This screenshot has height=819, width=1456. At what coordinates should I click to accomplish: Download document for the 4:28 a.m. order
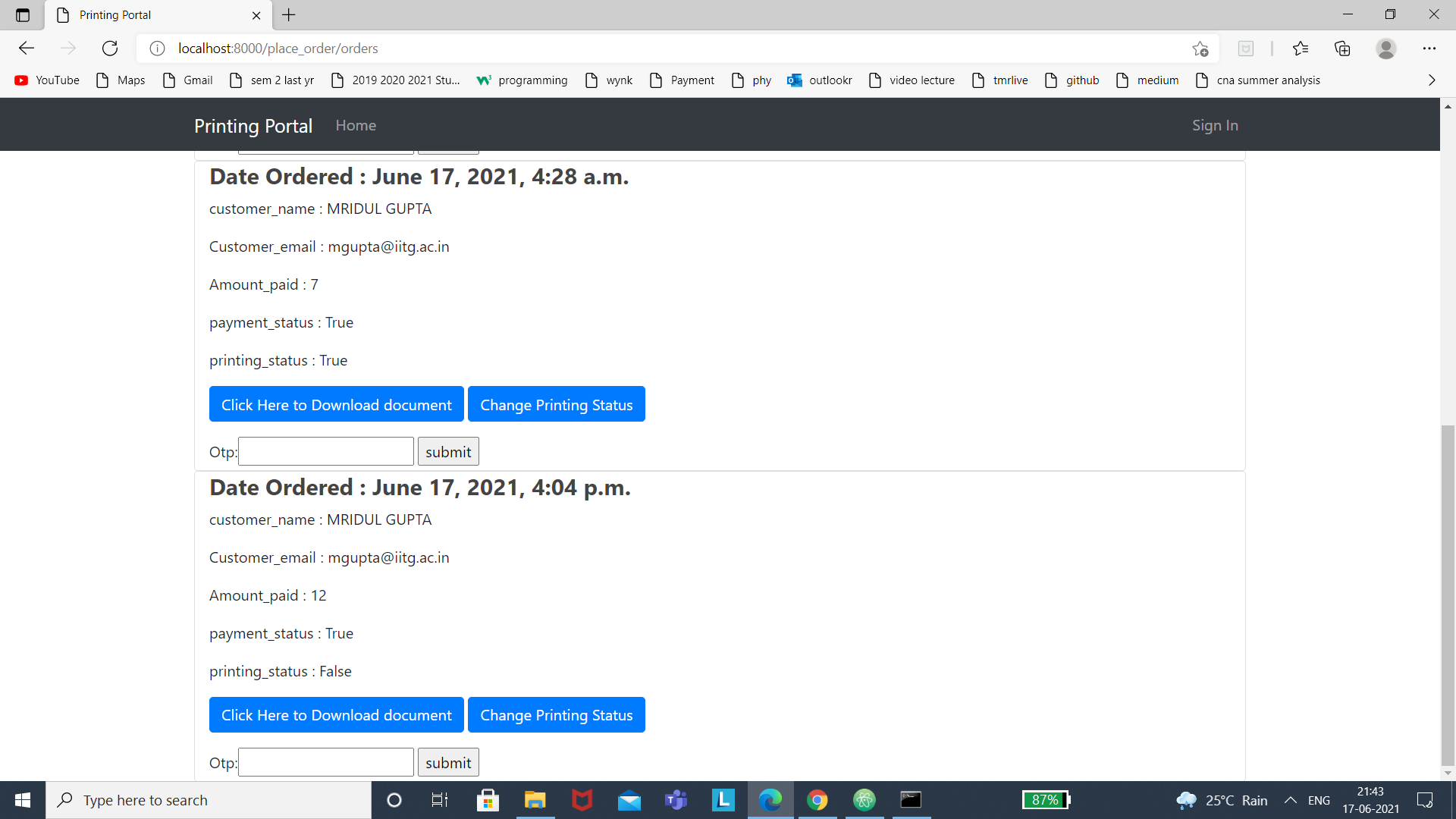pyautogui.click(x=336, y=403)
